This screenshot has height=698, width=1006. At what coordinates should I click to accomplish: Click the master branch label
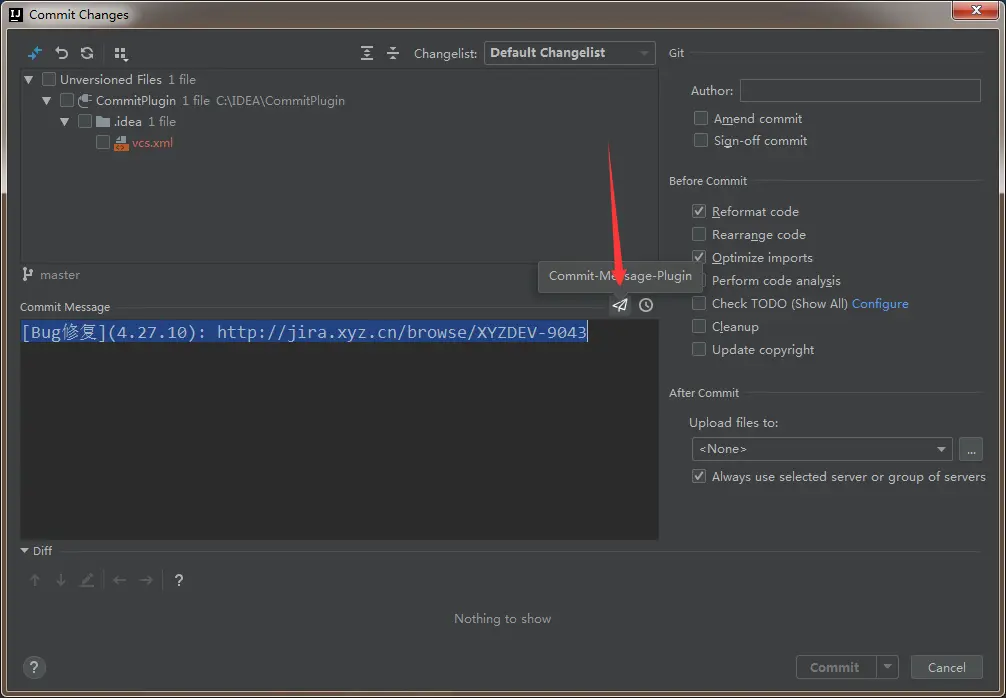pos(60,275)
